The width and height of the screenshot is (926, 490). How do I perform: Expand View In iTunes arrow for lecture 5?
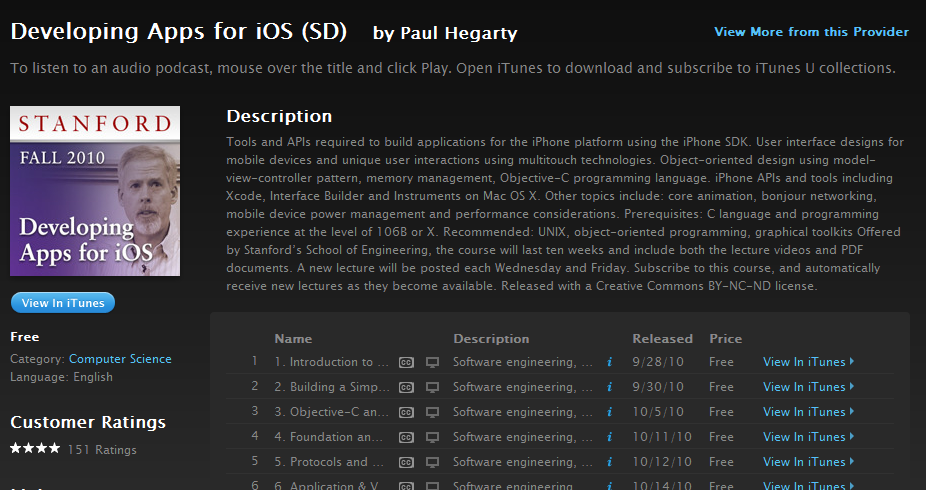[x=851, y=462]
